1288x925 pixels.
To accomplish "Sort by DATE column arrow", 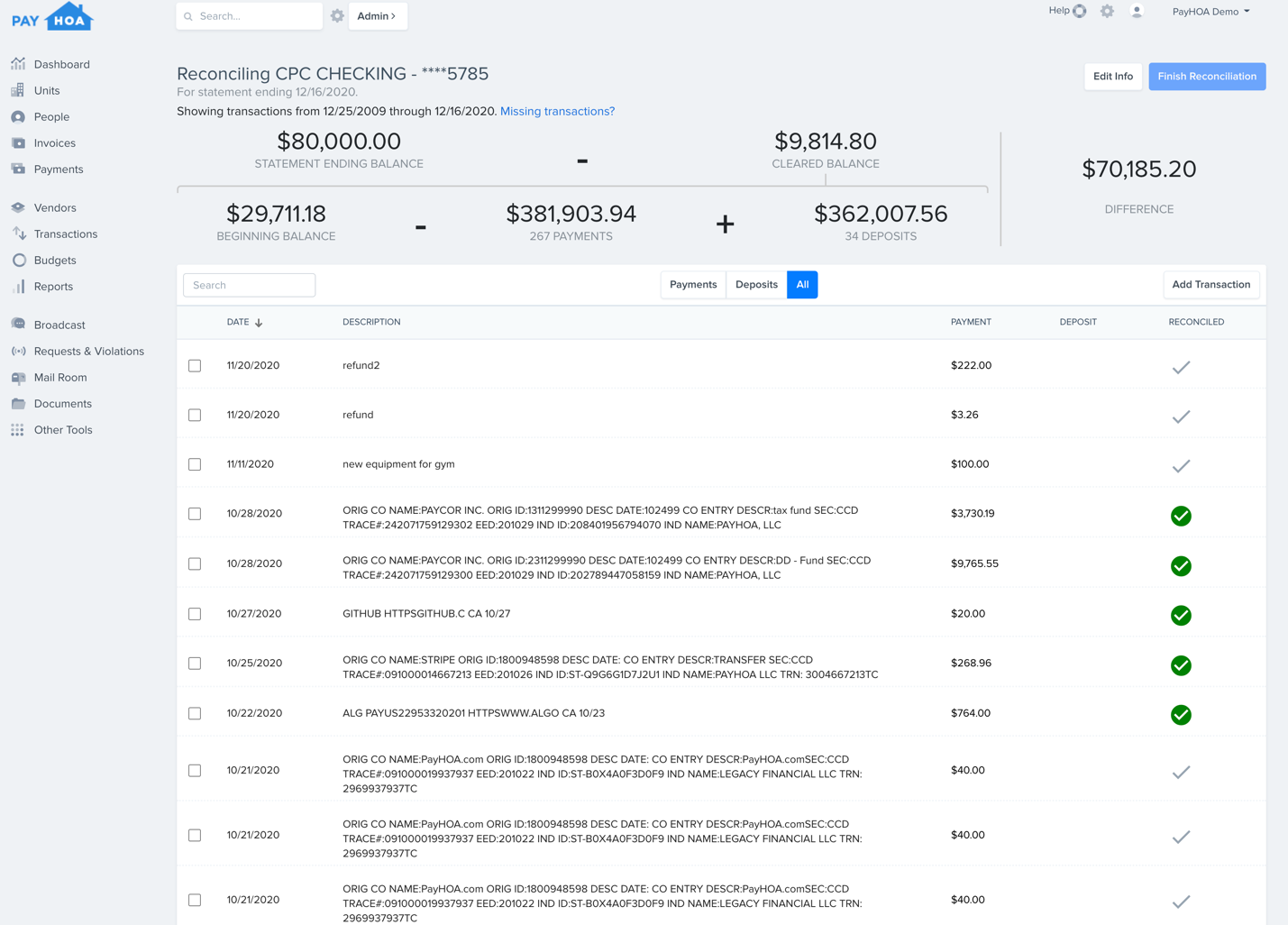I will 259,323.
